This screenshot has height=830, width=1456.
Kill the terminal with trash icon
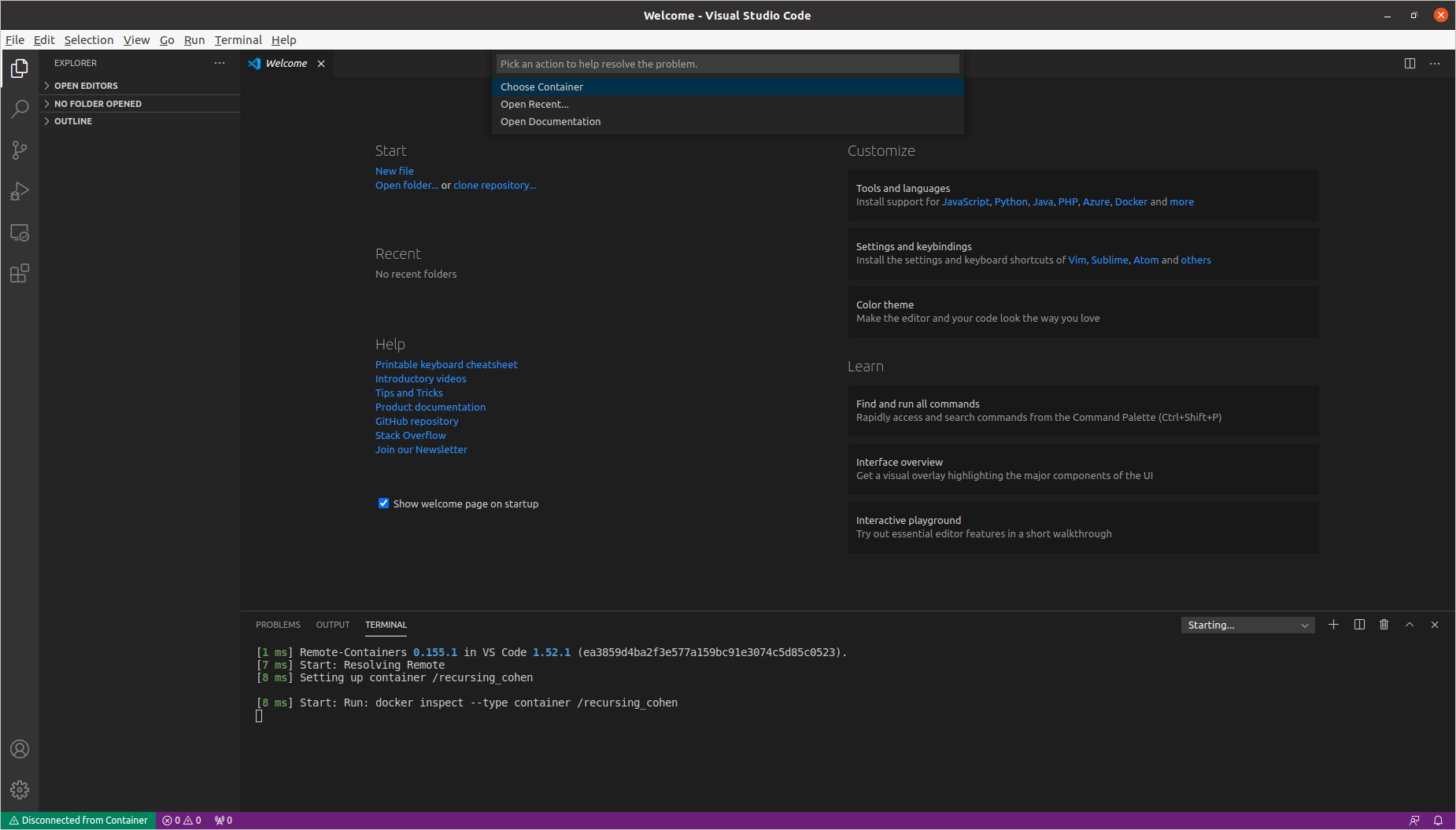pyautogui.click(x=1384, y=625)
